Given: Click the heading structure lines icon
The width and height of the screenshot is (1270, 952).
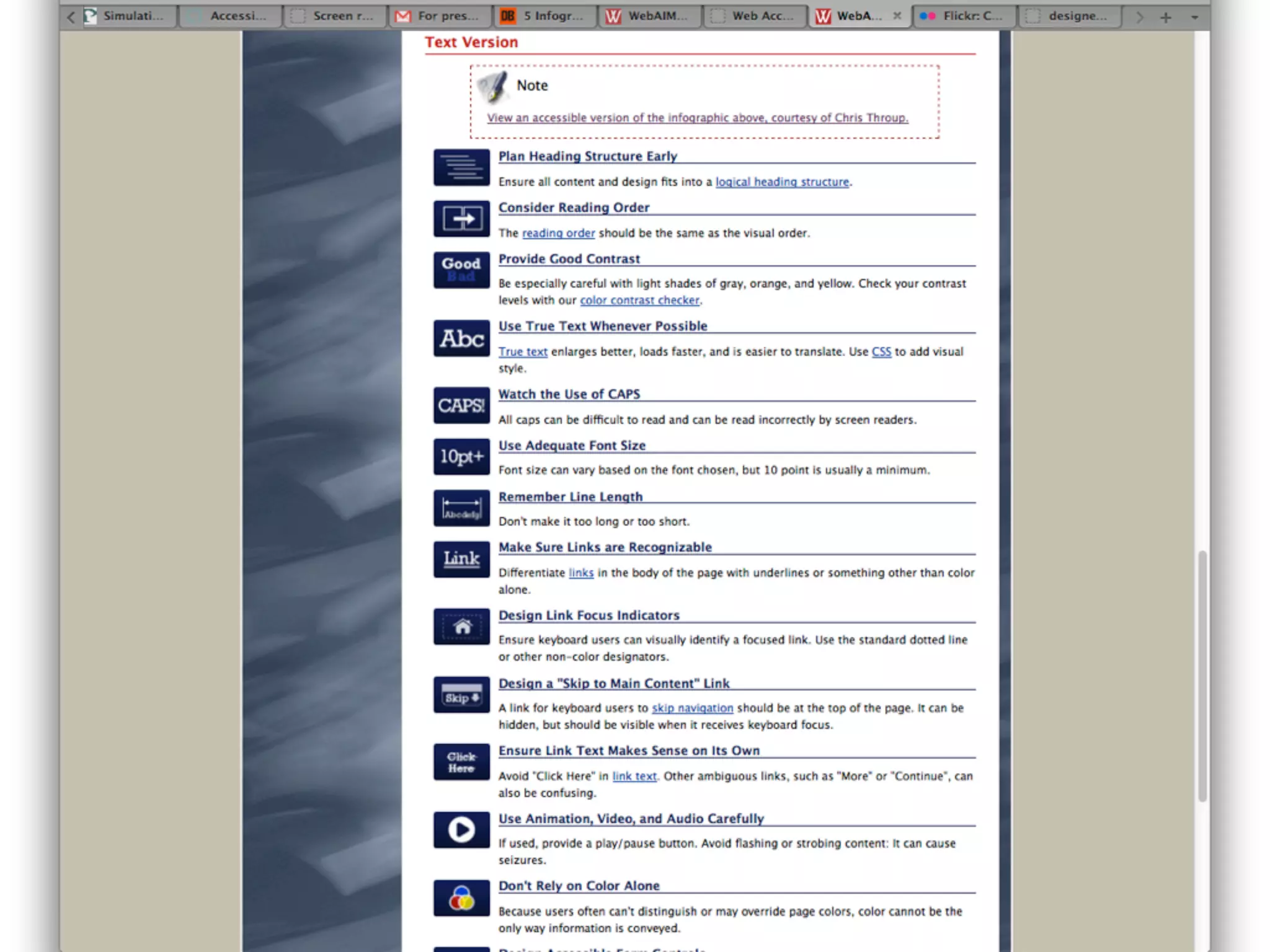Looking at the screenshot, I should [461, 167].
